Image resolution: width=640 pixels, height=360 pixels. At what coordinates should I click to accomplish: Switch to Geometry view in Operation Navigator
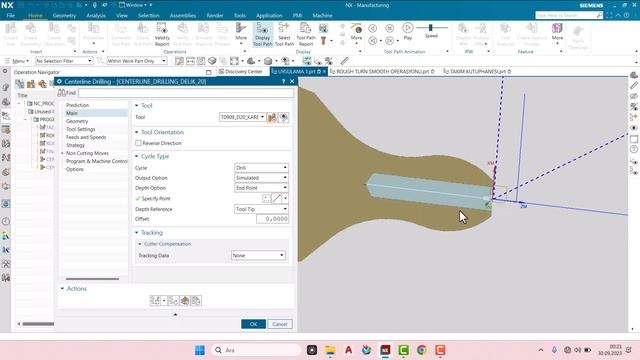42,84
